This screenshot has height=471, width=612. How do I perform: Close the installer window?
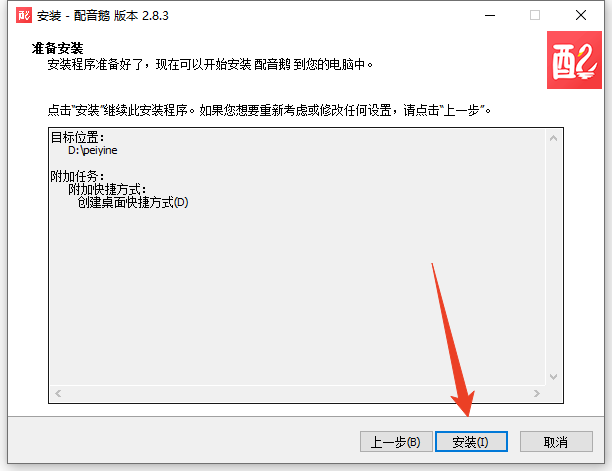(x=581, y=16)
